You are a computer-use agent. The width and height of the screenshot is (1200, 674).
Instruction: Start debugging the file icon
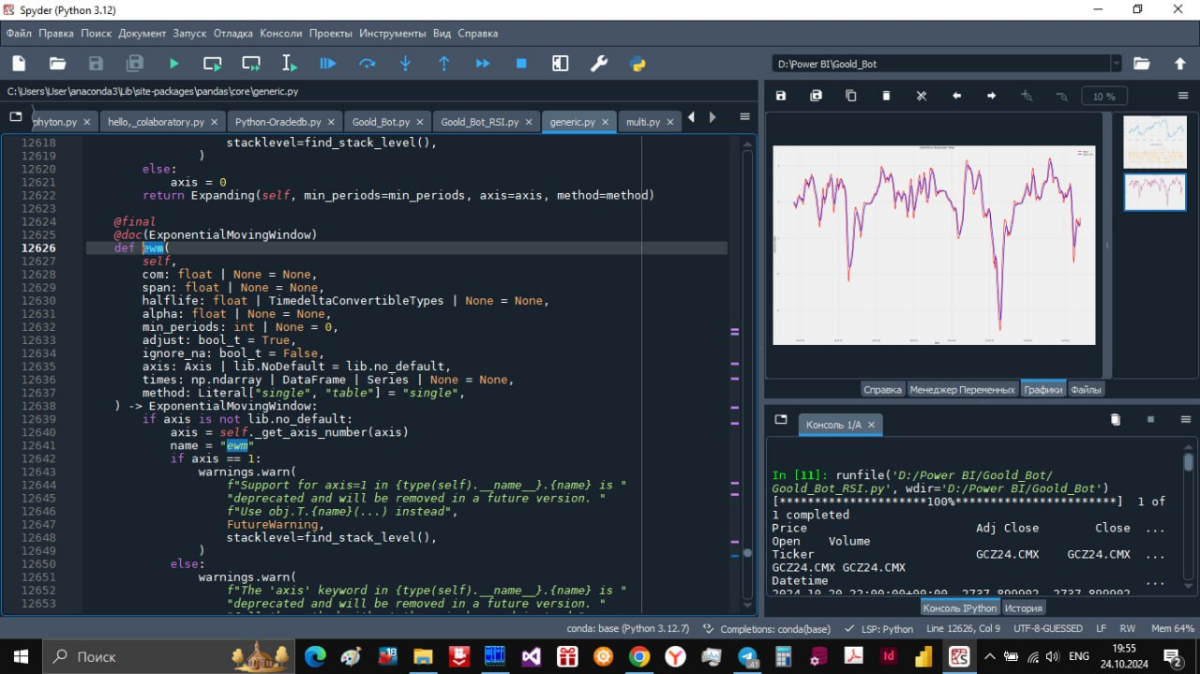pos(328,63)
